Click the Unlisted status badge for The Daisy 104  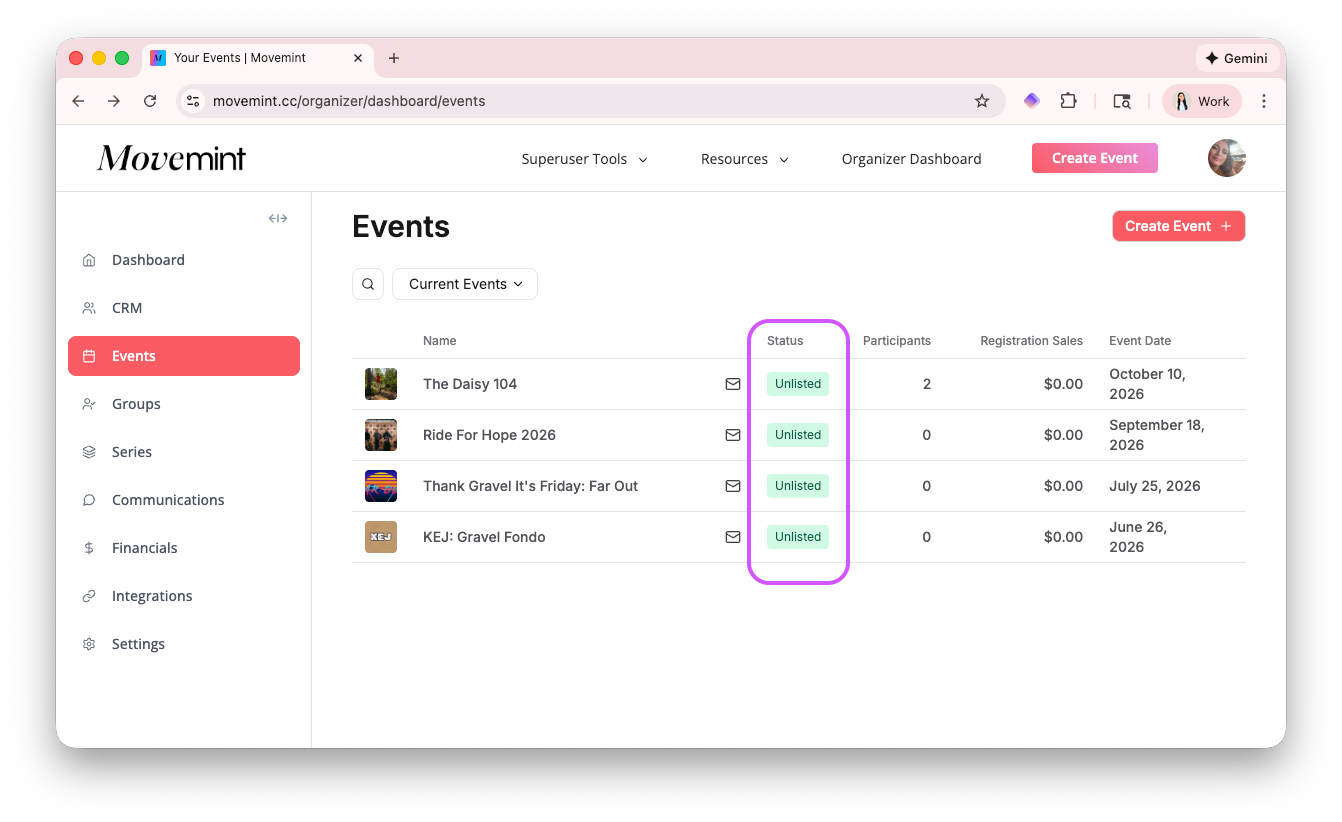click(x=797, y=384)
